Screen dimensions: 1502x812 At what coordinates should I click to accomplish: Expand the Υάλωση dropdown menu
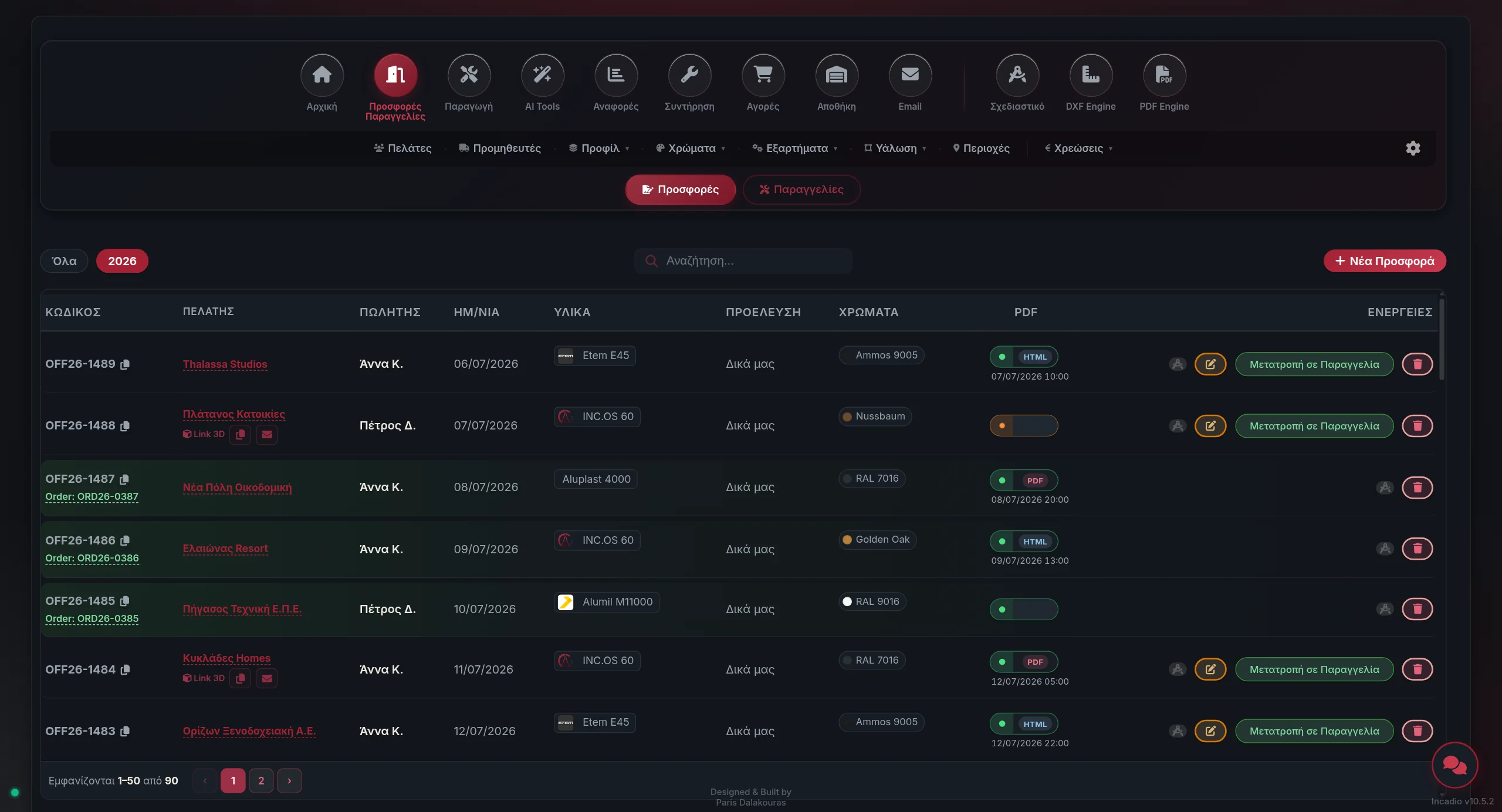pyautogui.click(x=895, y=148)
